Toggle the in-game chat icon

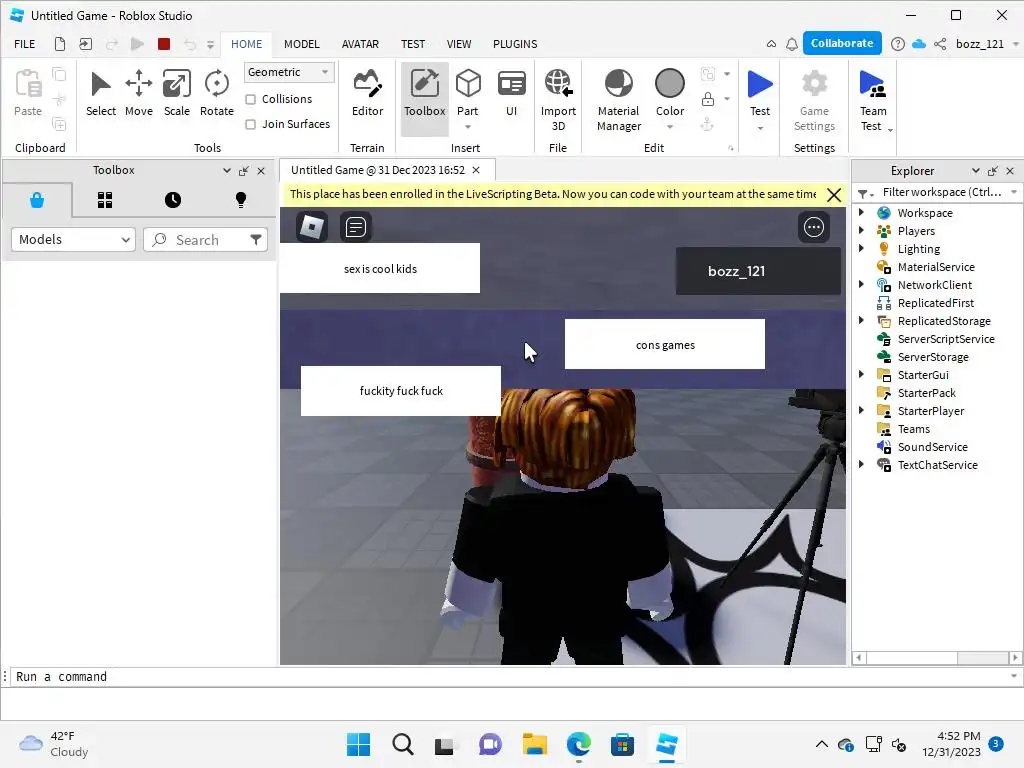[355, 227]
